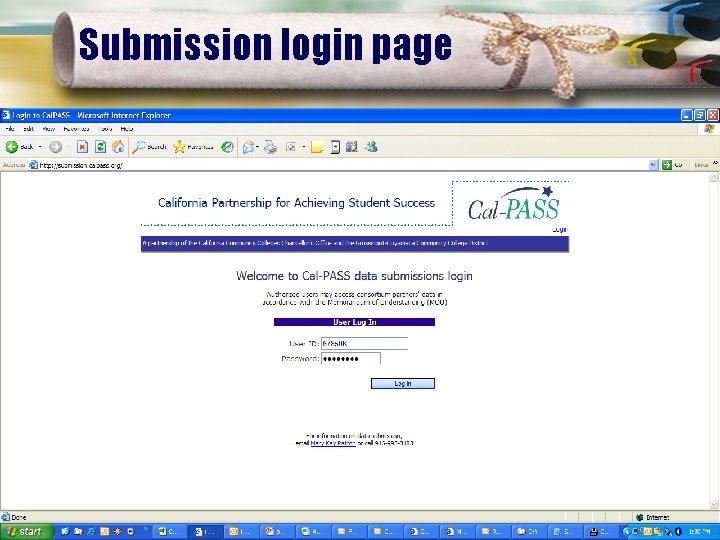Click the Back arrow button
This screenshot has height=540, width=720.
(x=12, y=147)
